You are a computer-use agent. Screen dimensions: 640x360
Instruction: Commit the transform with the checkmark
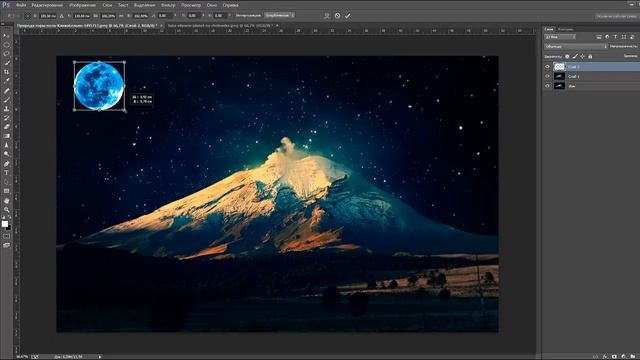[348, 16]
